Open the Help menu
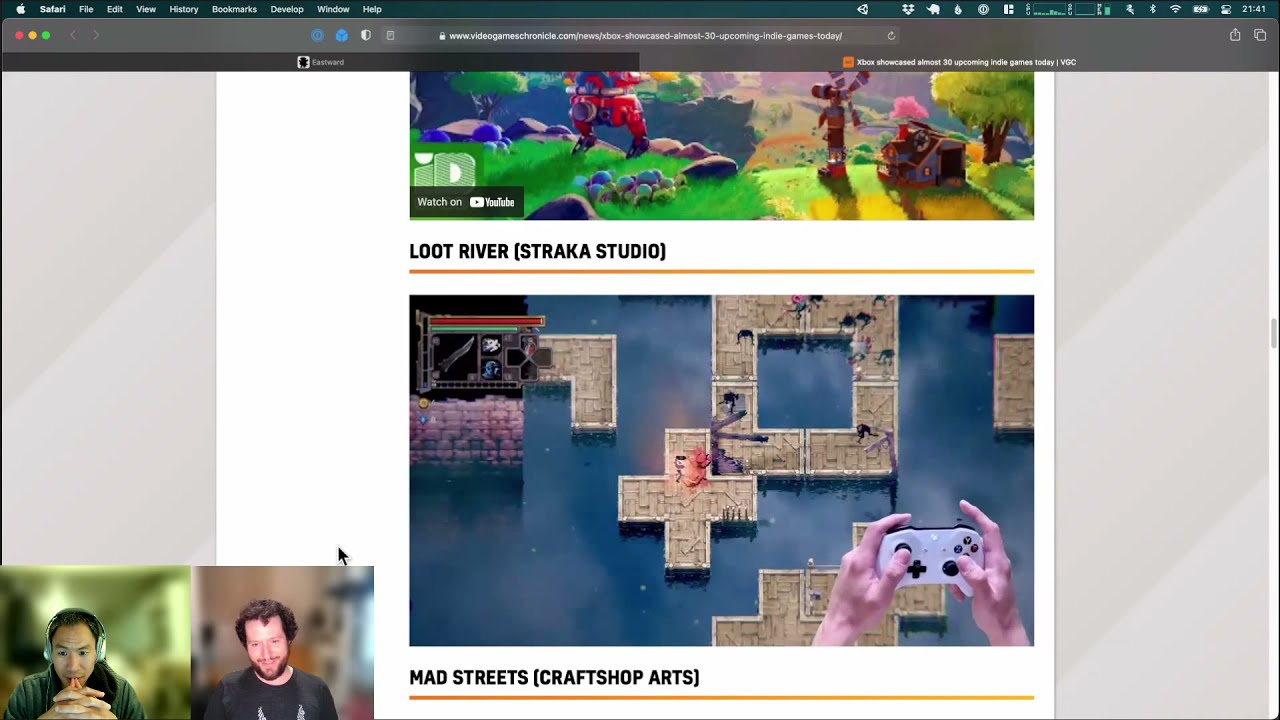 (x=372, y=9)
